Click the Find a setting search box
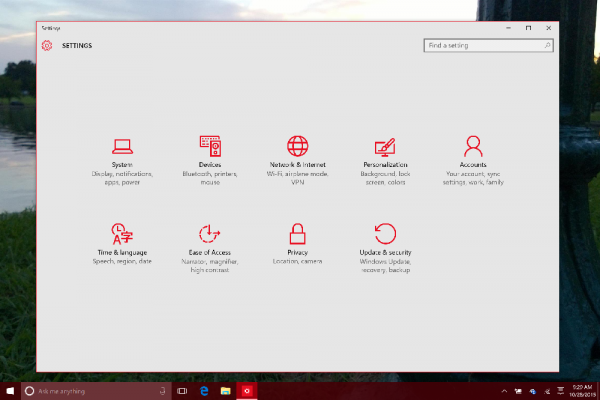Screen dimensions: 600x400 (x=488, y=46)
